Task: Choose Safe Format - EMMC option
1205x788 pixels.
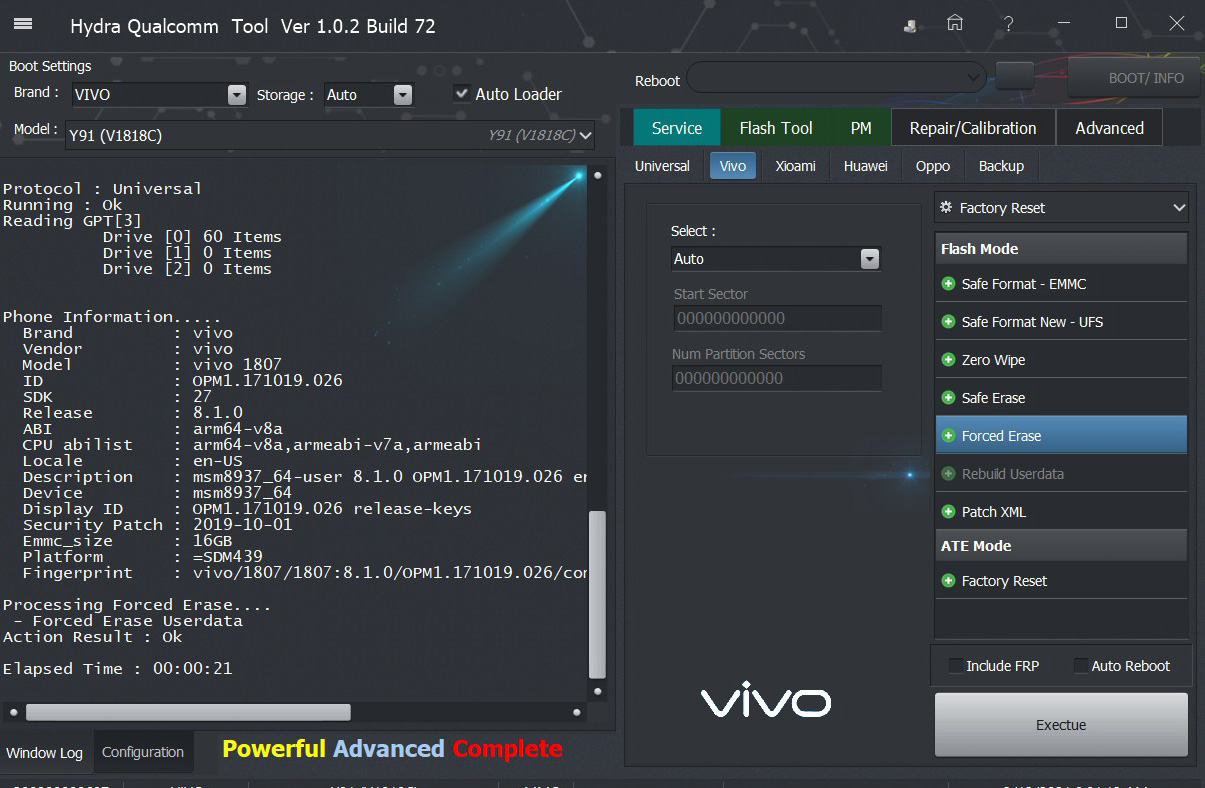Action: pos(1061,284)
